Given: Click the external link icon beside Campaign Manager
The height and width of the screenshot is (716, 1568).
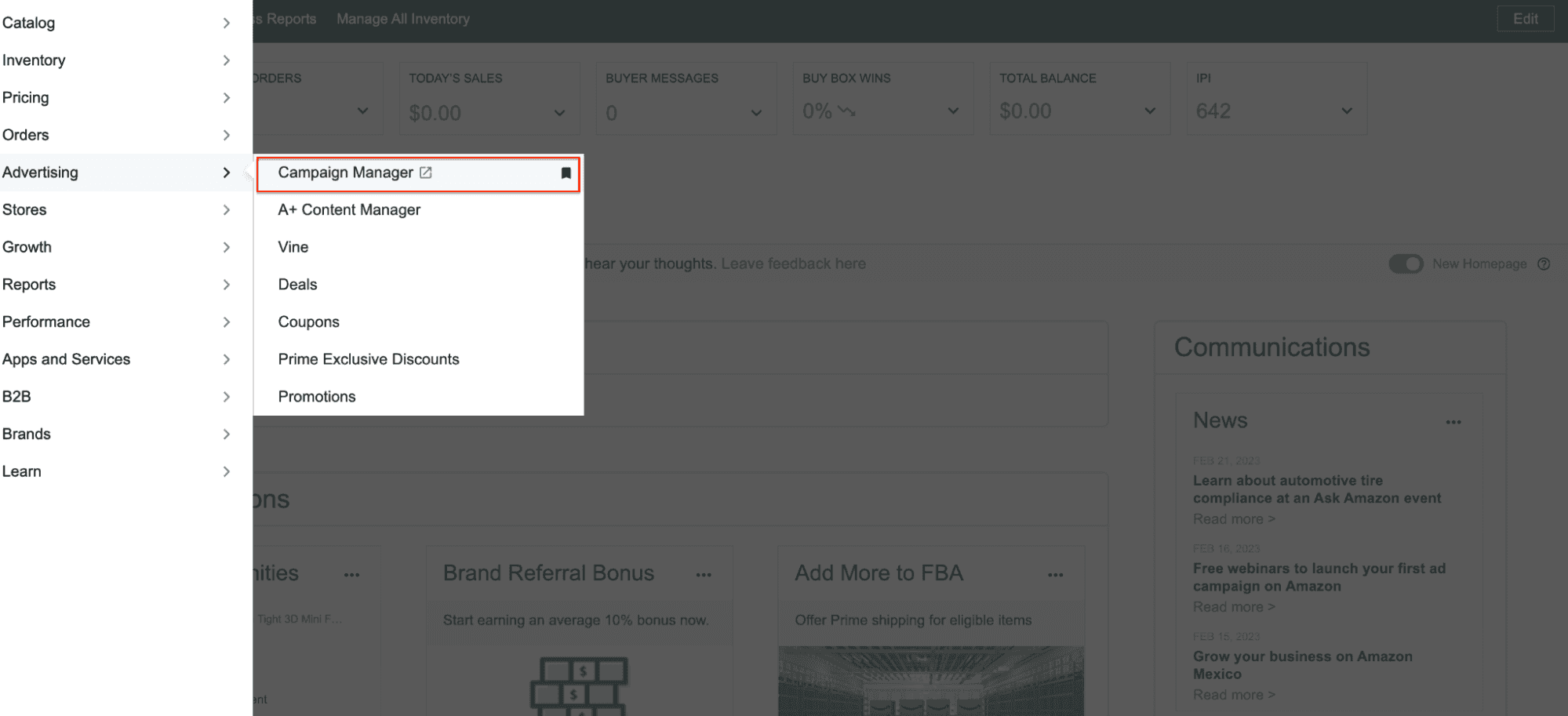Looking at the screenshot, I should click(x=426, y=172).
